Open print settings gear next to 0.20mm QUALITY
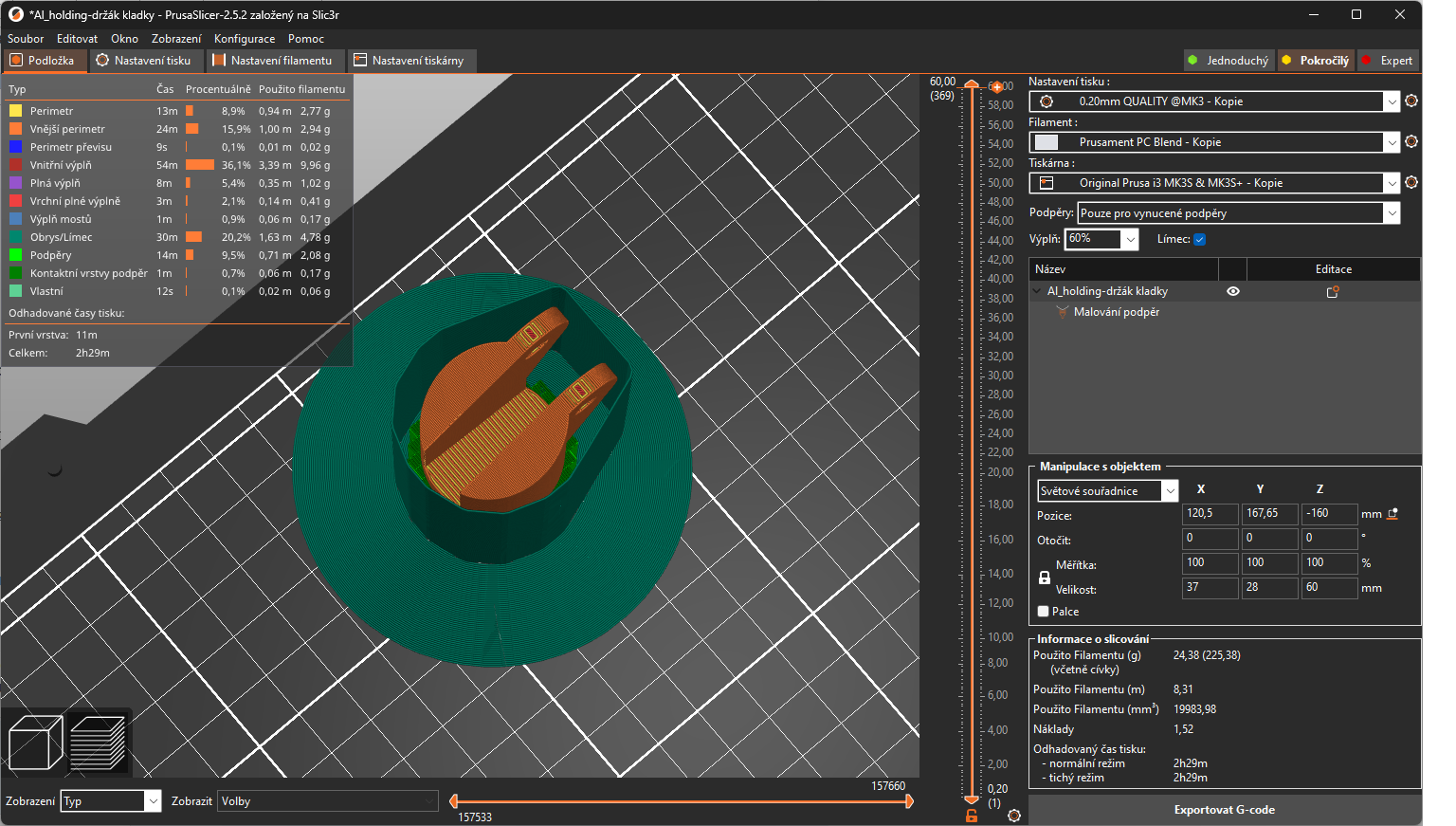This screenshot has width=1456, height=826. [1411, 101]
